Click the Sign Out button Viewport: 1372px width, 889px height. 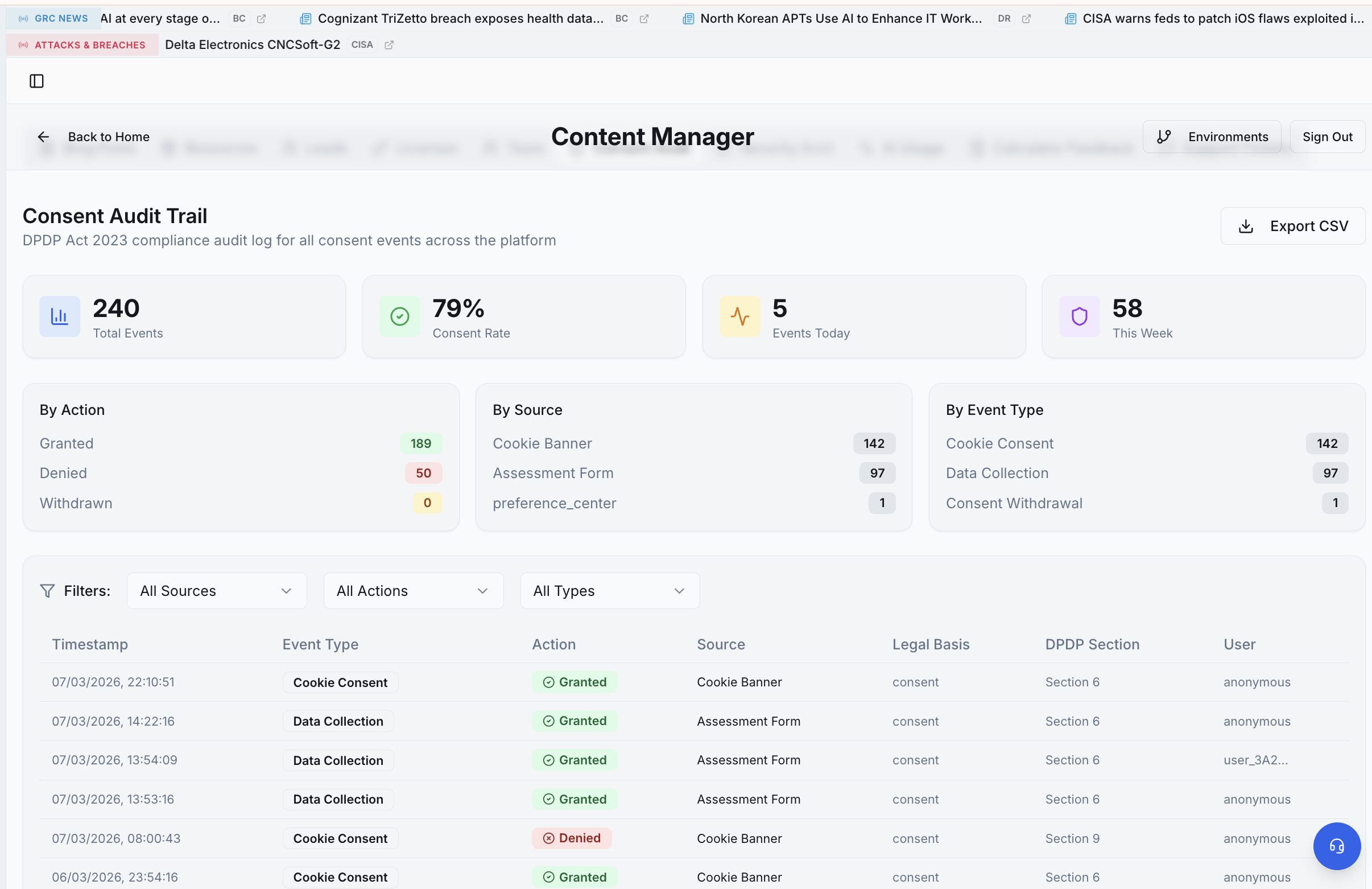pyautogui.click(x=1327, y=137)
